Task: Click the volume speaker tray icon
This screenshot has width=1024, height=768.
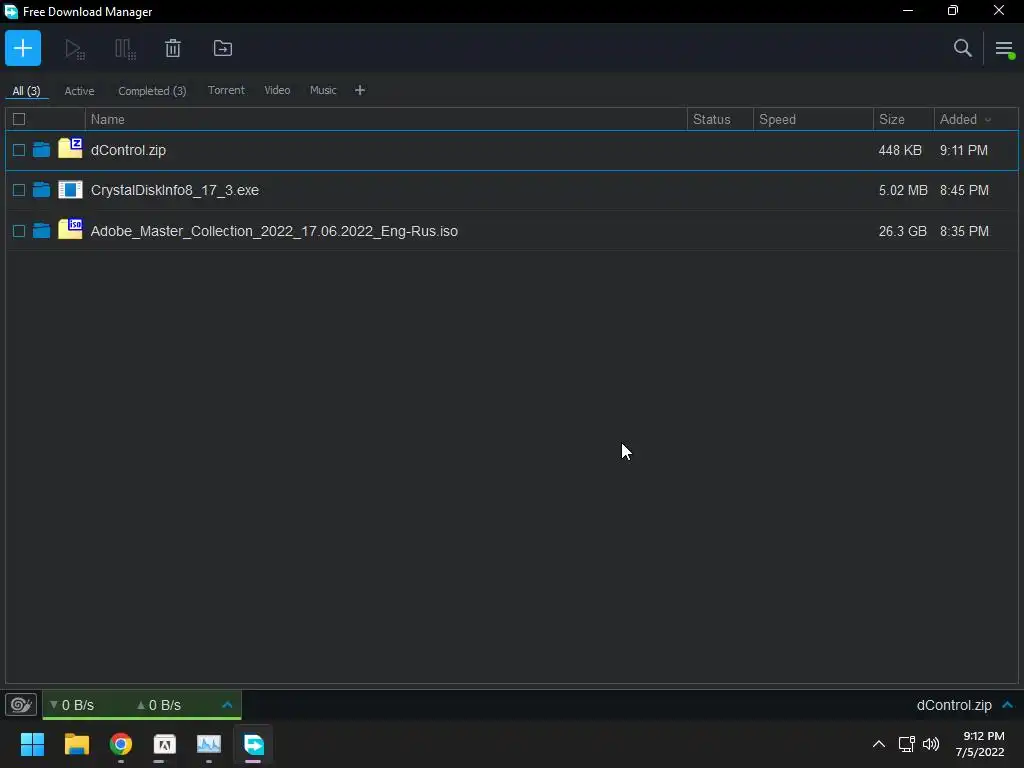Action: pyautogui.click(x=931, y=744)
